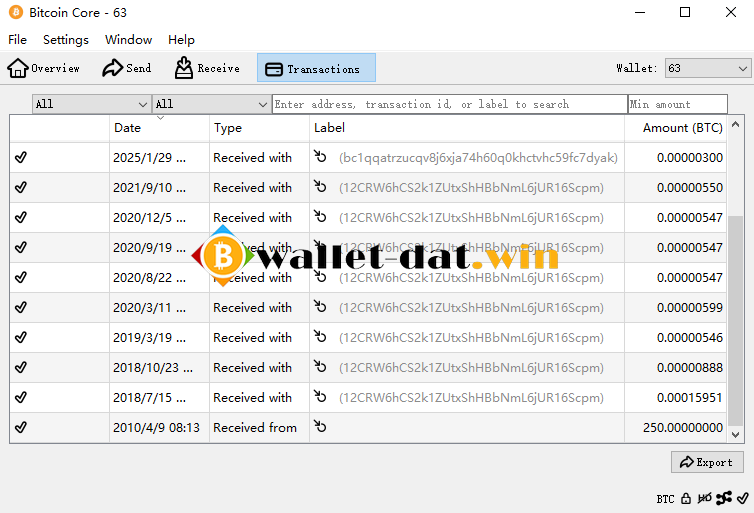754x513 pixels.
Task: Select the 'Received from' type cell
Action: click(x=259, y=427)
